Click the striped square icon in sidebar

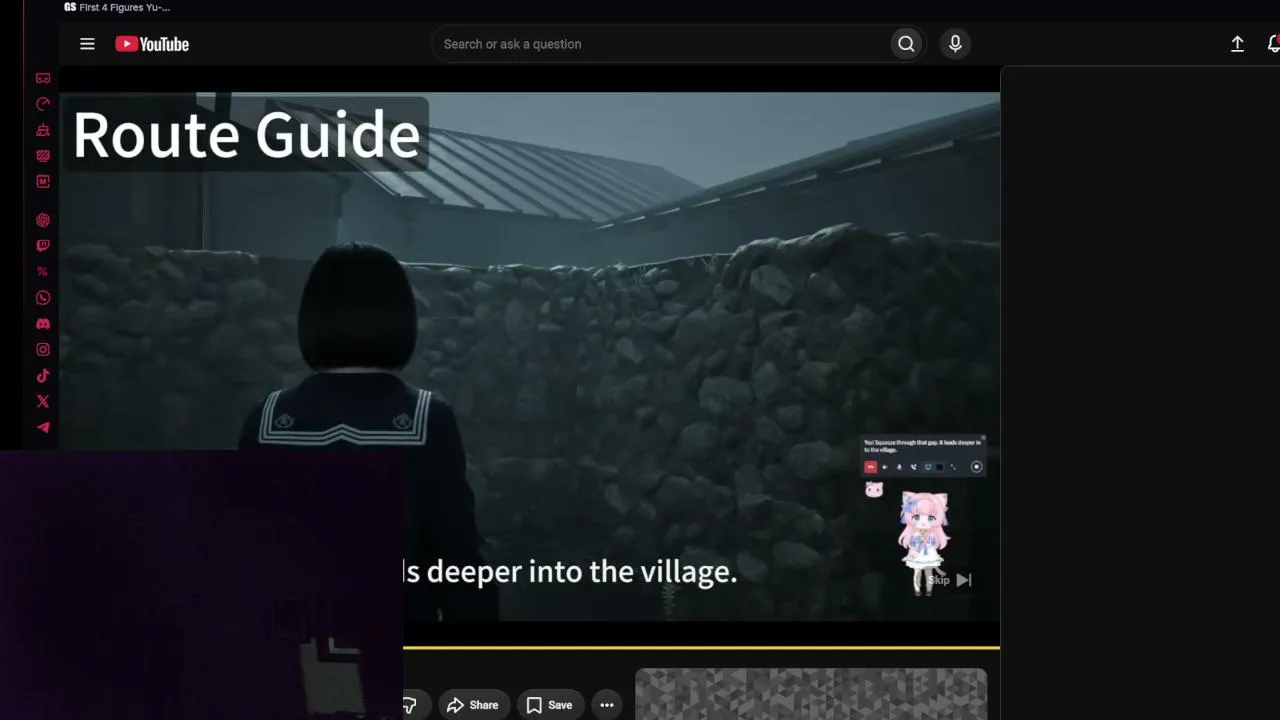(43, 156)
